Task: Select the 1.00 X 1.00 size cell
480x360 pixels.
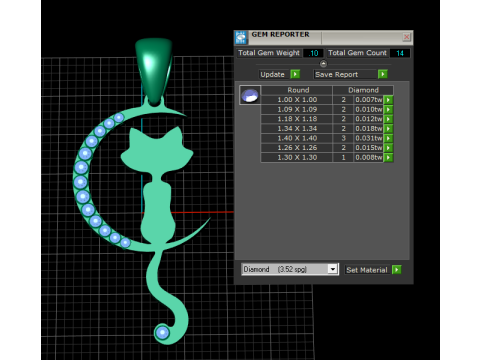Action: (297, 100)
